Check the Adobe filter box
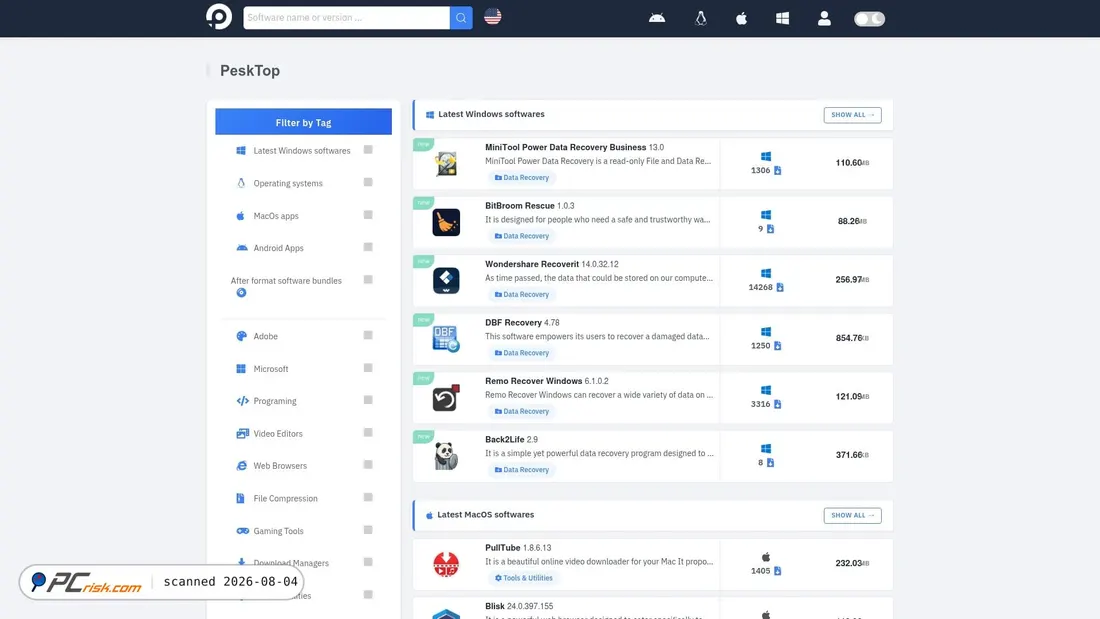This screenshot has width=1100, height=619. pos(368,335)
